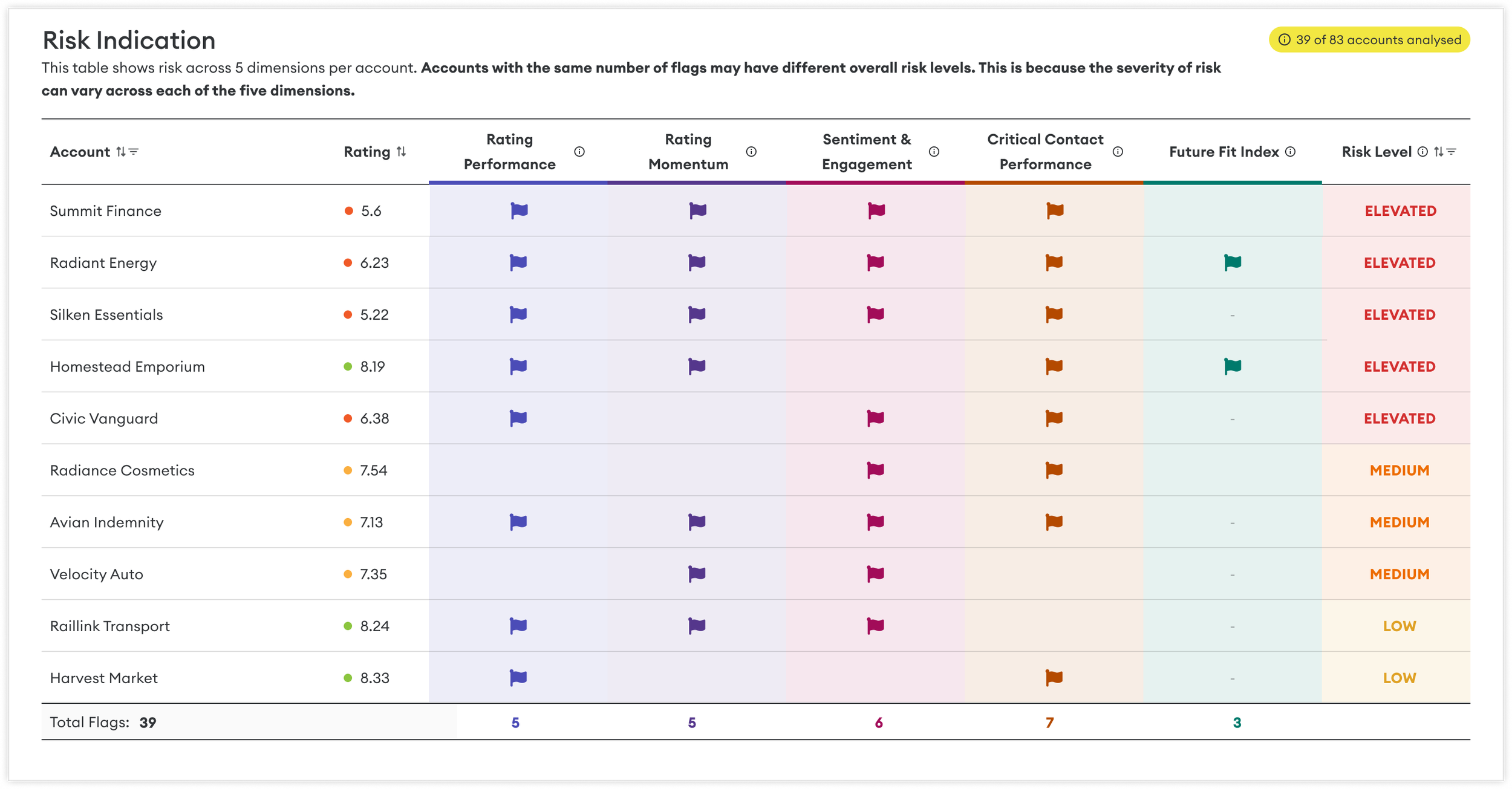Open the Sentiment & Engagement info icon
The width and height of the screenshot is (1512, 789).
tap(934, 152)
